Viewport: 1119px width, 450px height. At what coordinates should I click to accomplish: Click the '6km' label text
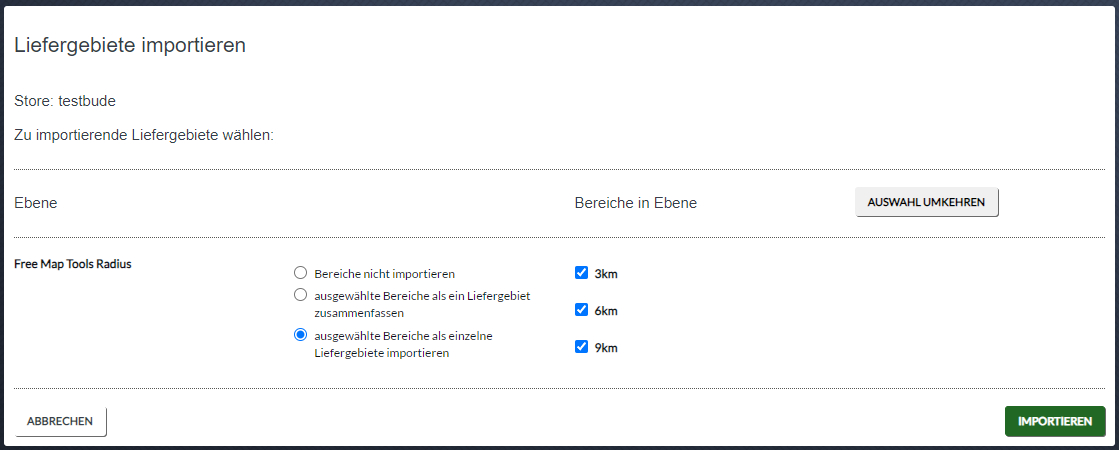[x=606, y=311]
